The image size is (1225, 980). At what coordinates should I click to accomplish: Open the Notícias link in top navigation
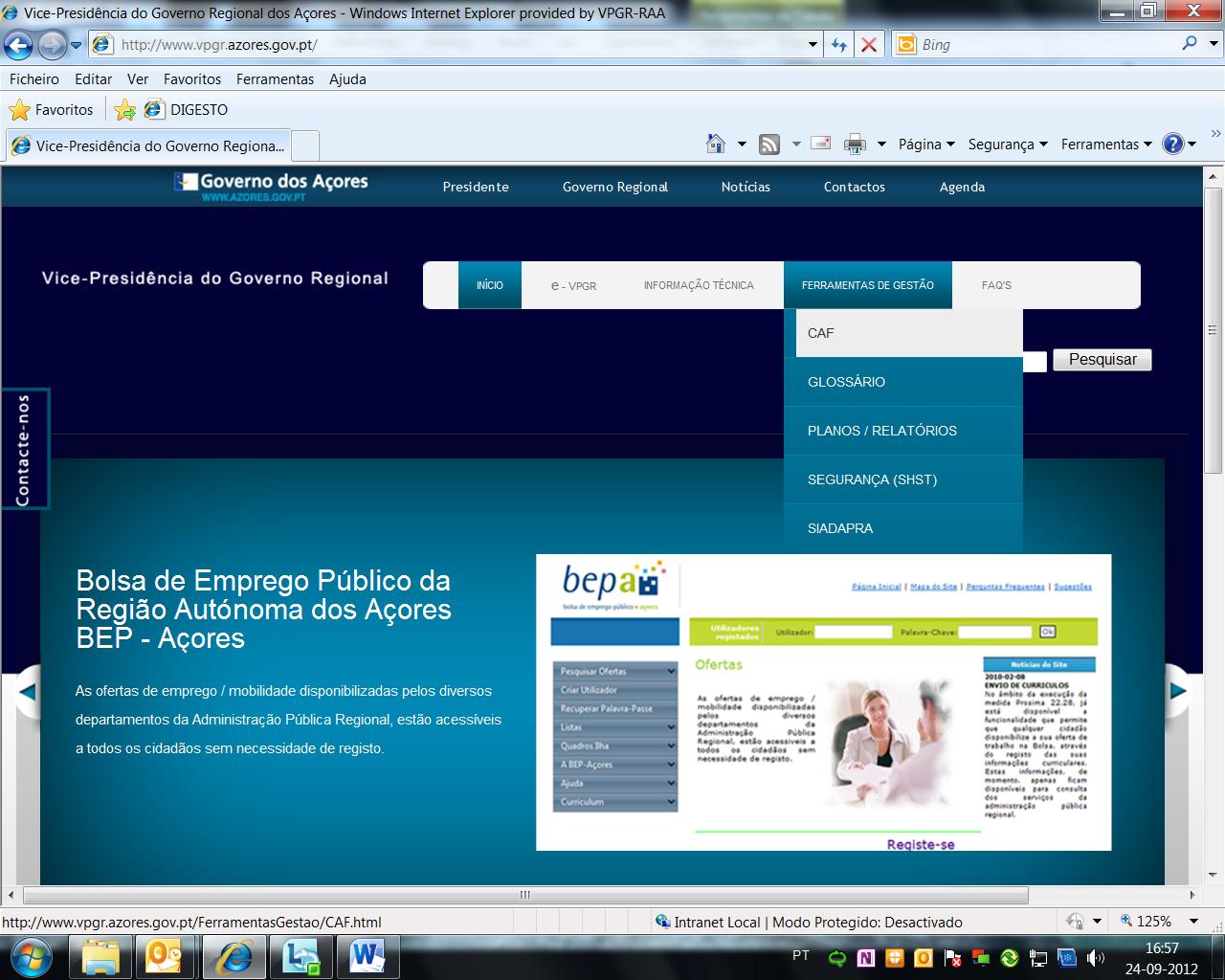[745, 187]
